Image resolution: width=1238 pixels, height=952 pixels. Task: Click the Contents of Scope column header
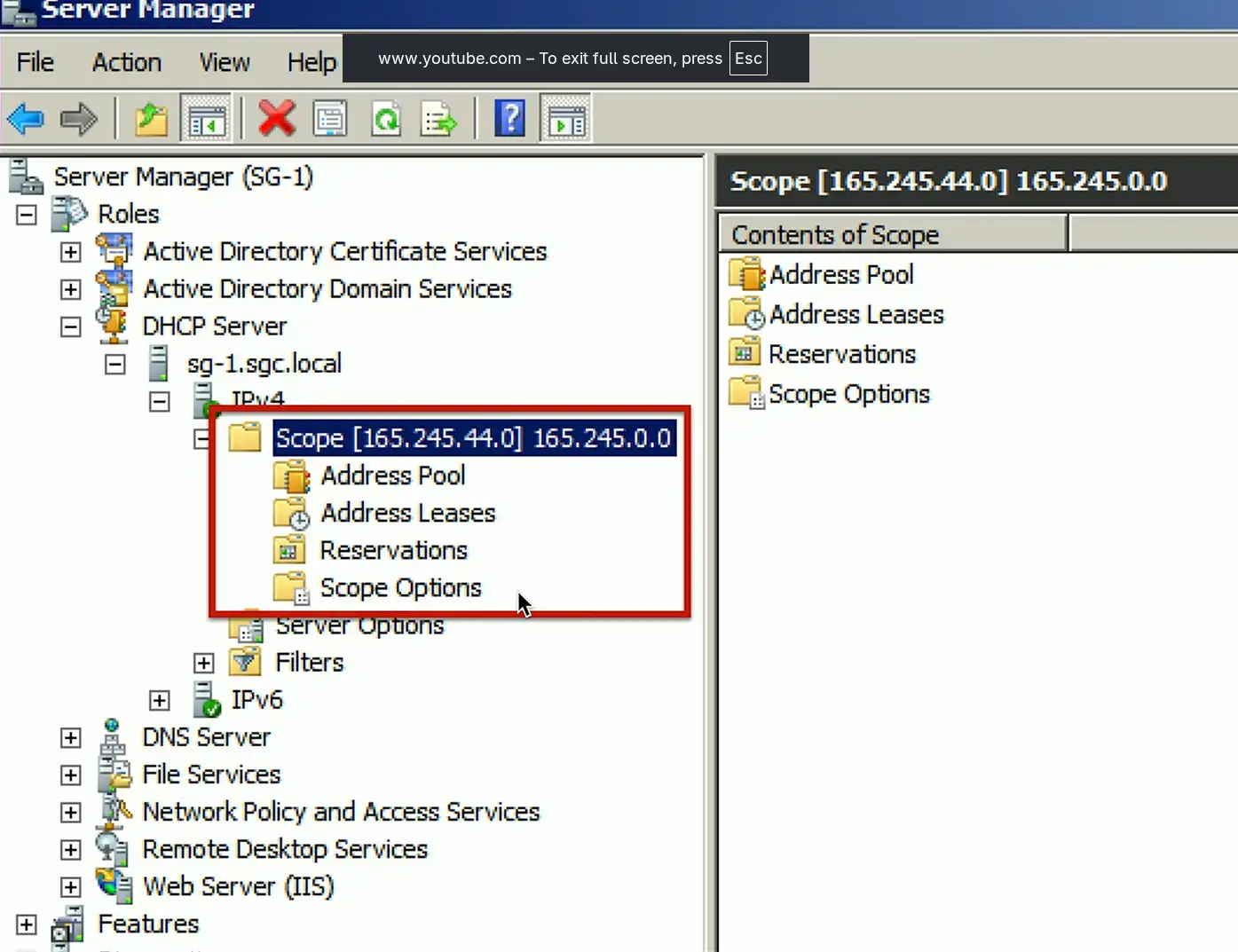coord(891,234)
